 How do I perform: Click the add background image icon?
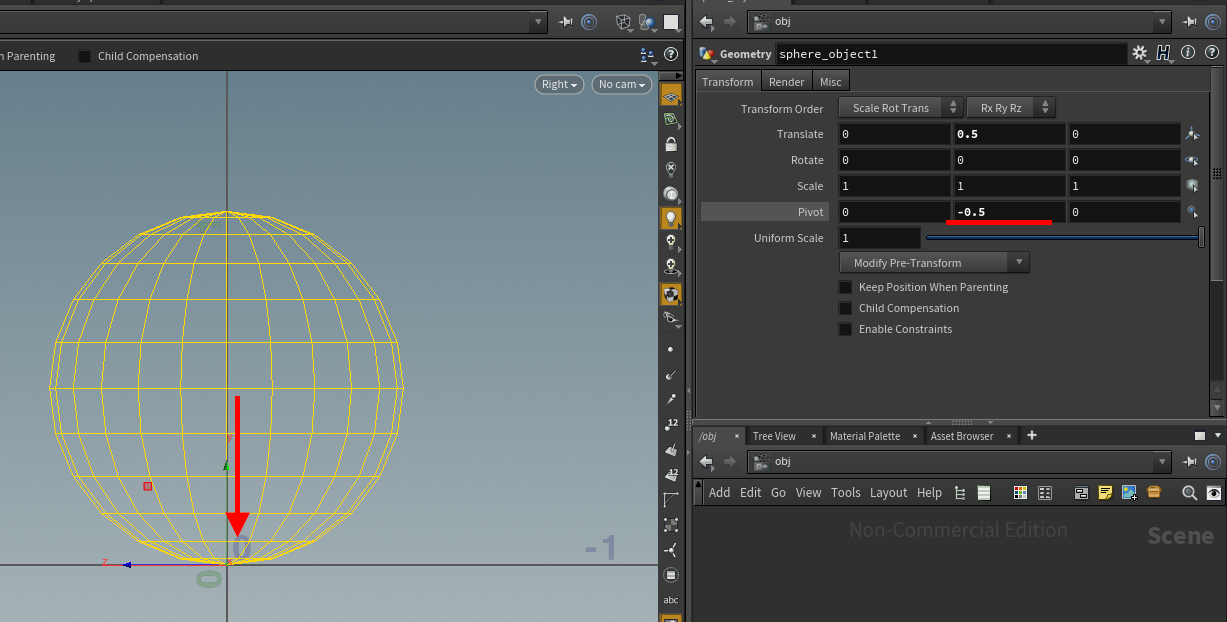click(x=1129, y=492)
